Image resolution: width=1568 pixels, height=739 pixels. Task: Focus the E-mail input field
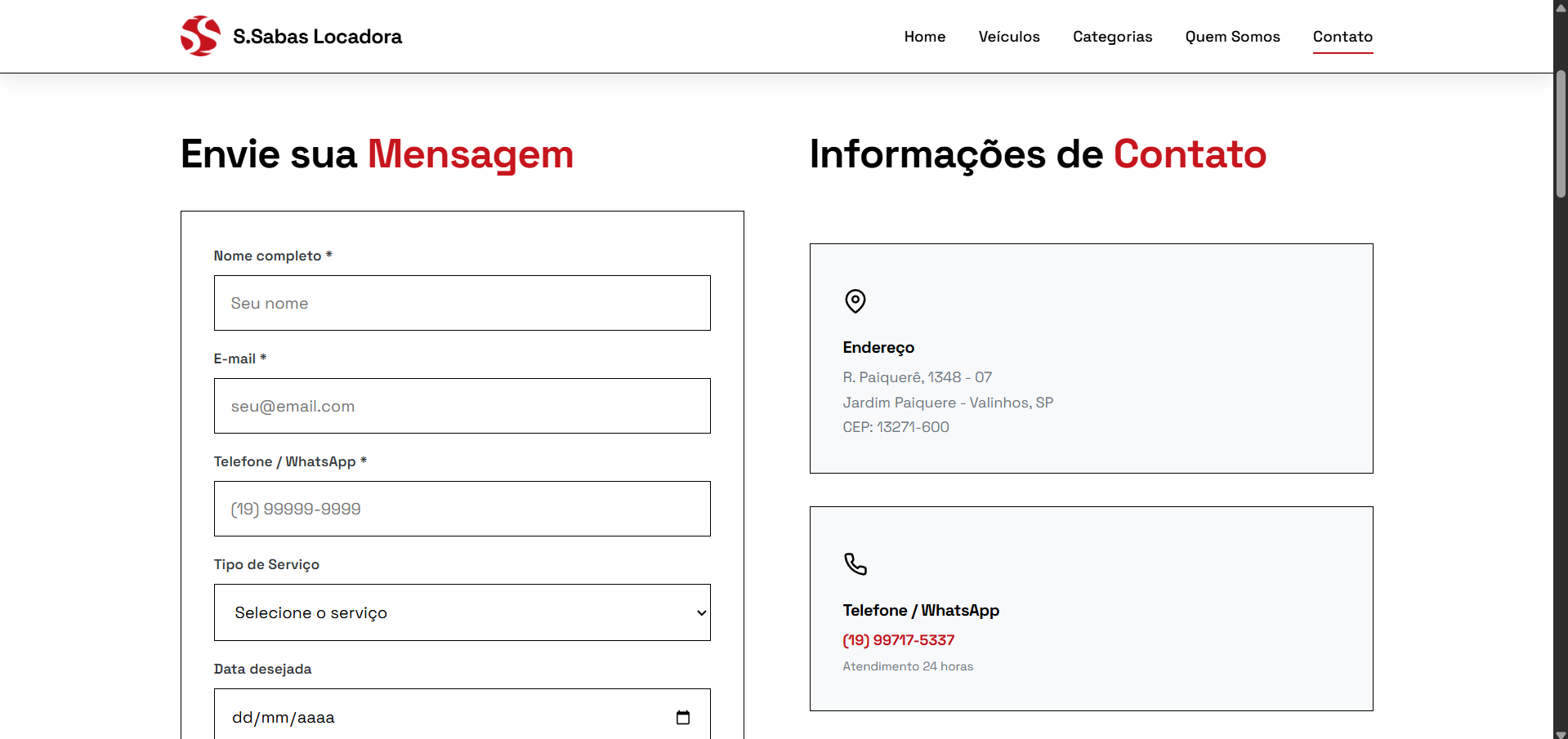[462, 406]
